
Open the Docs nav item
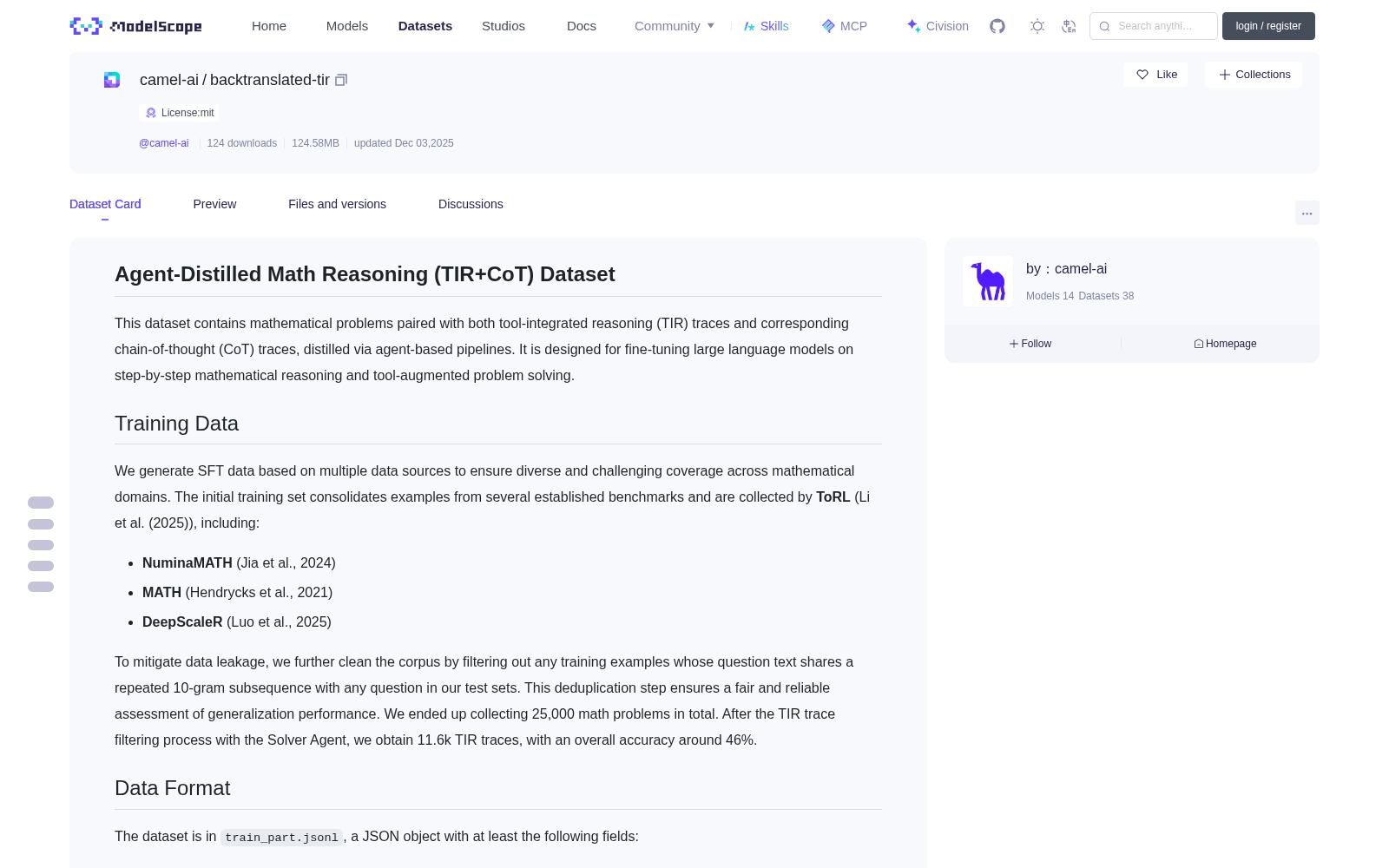point(582,26)
